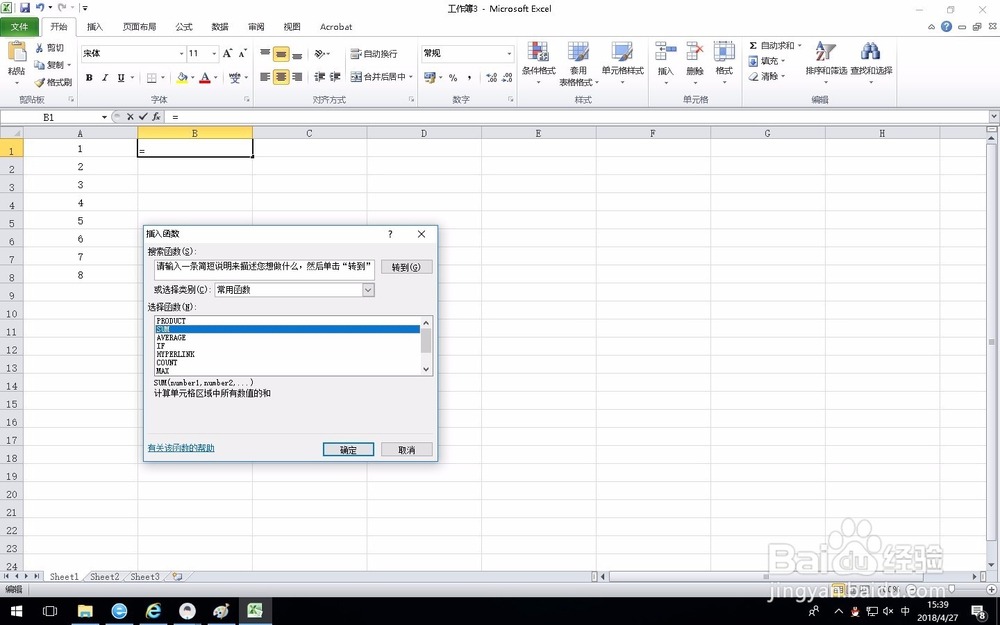
Task: Click the increase indent icon
Action: [335, 77]
